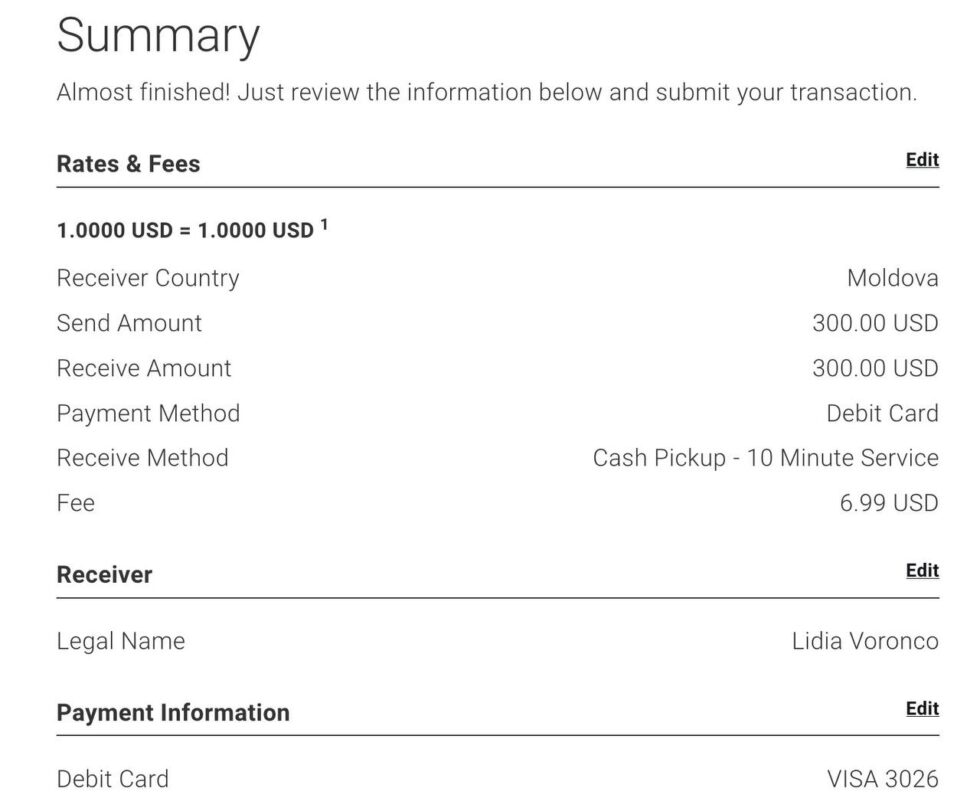The width and height of the screenshot is (980, 811).
Task: Click Edit link in the Receiver section
Action: point(921,571)
